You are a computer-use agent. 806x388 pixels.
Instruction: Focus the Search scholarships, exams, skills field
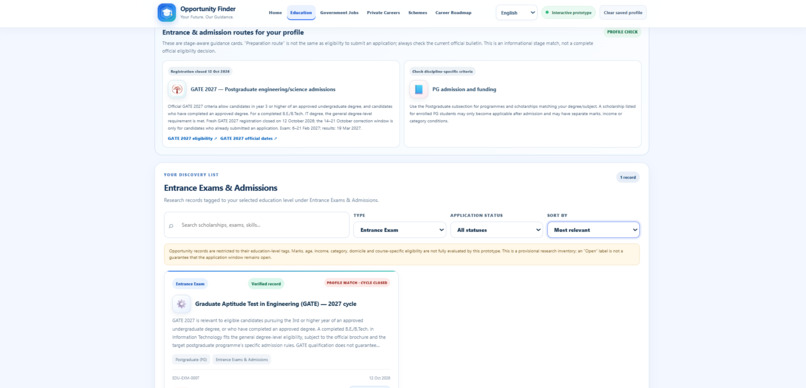[257, 225]
